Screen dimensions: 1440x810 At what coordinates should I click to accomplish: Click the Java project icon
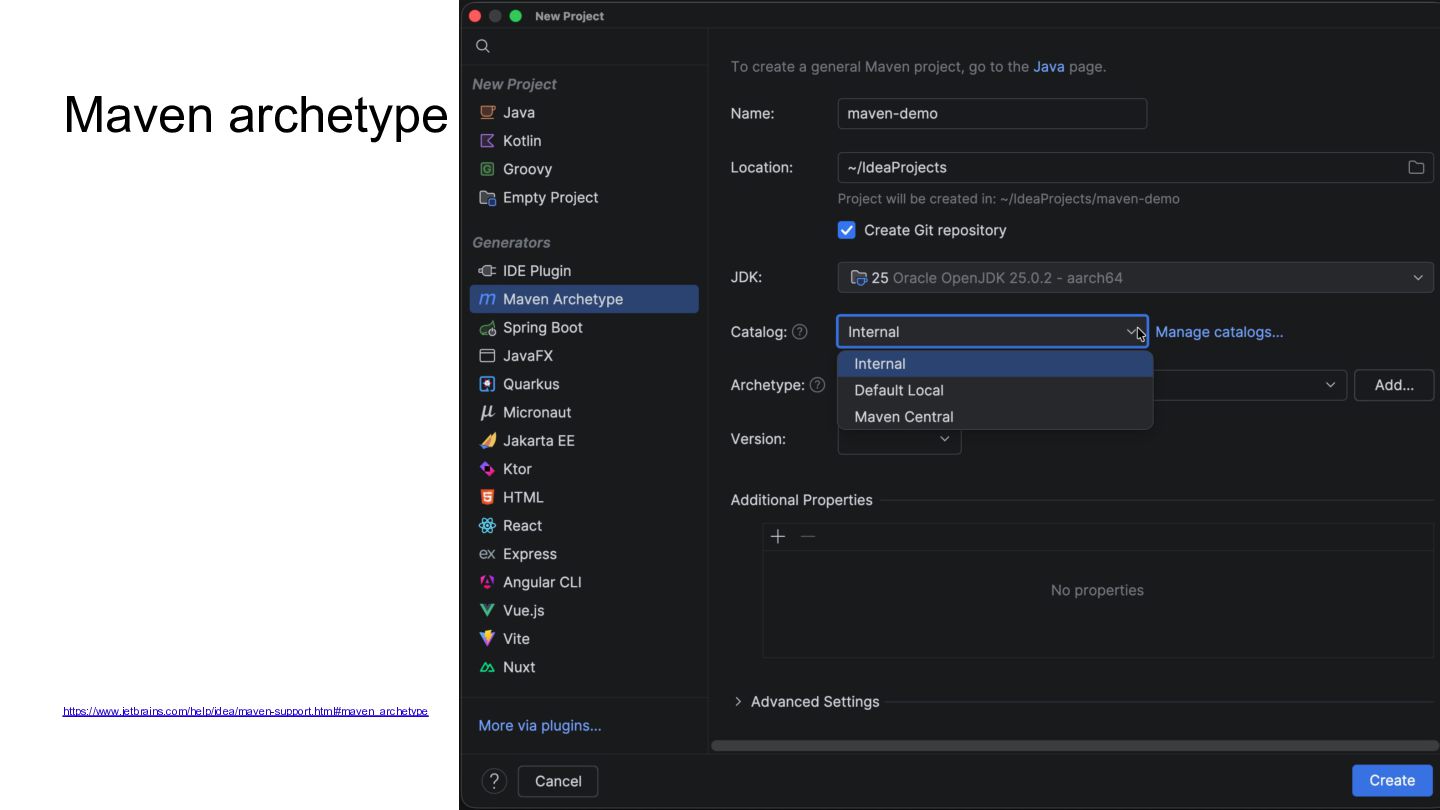[487, 113]
